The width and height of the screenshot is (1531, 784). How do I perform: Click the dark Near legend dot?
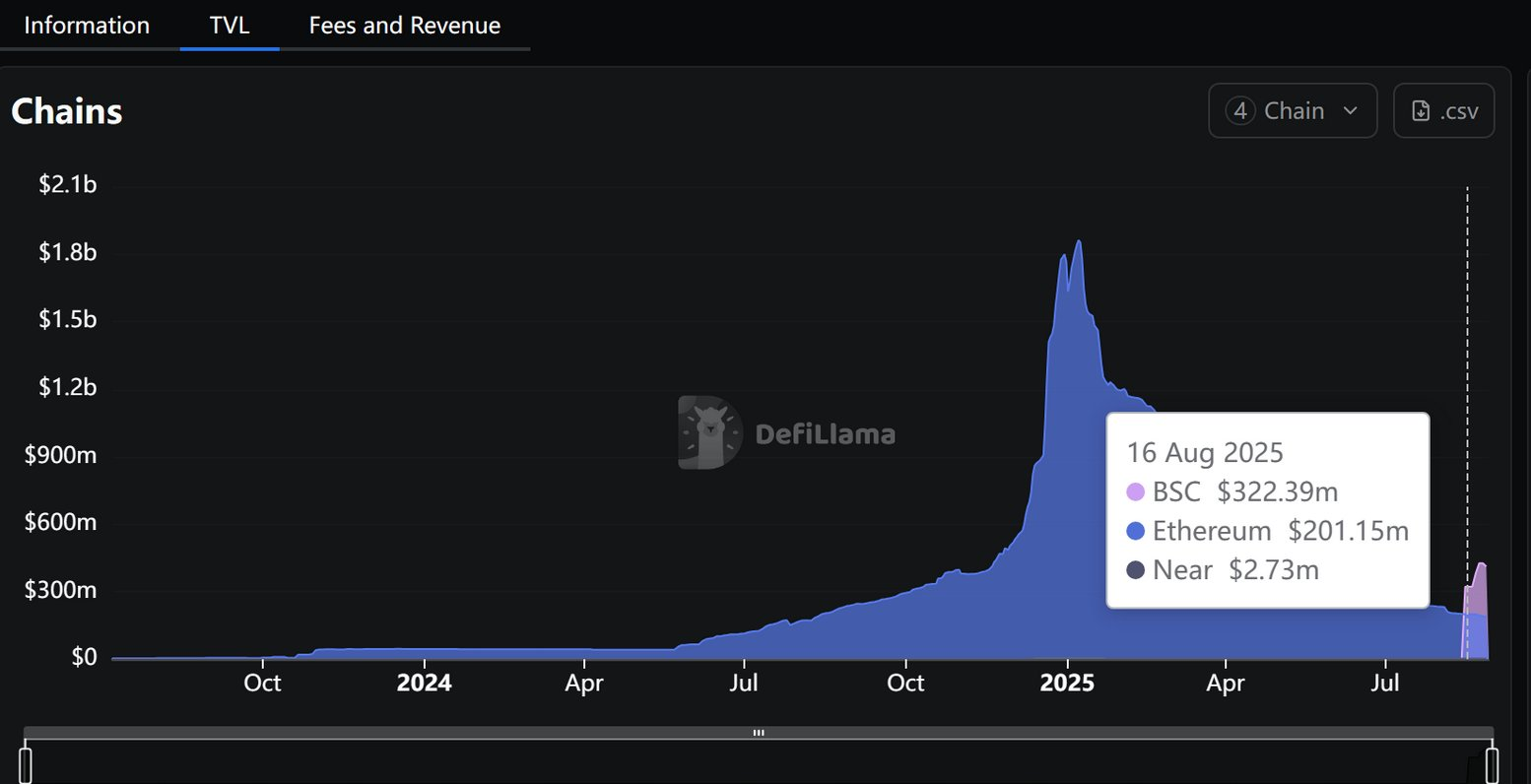tap(1135, 570)
